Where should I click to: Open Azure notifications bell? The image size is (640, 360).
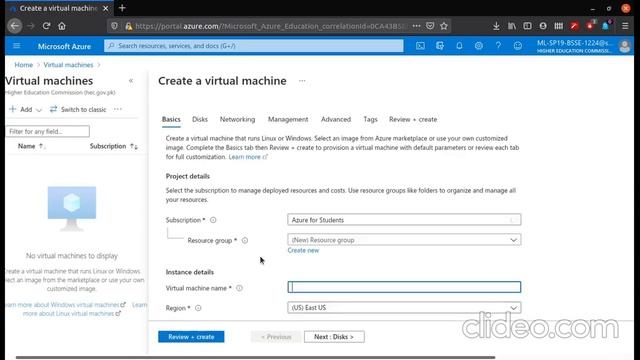coord(459,46)
